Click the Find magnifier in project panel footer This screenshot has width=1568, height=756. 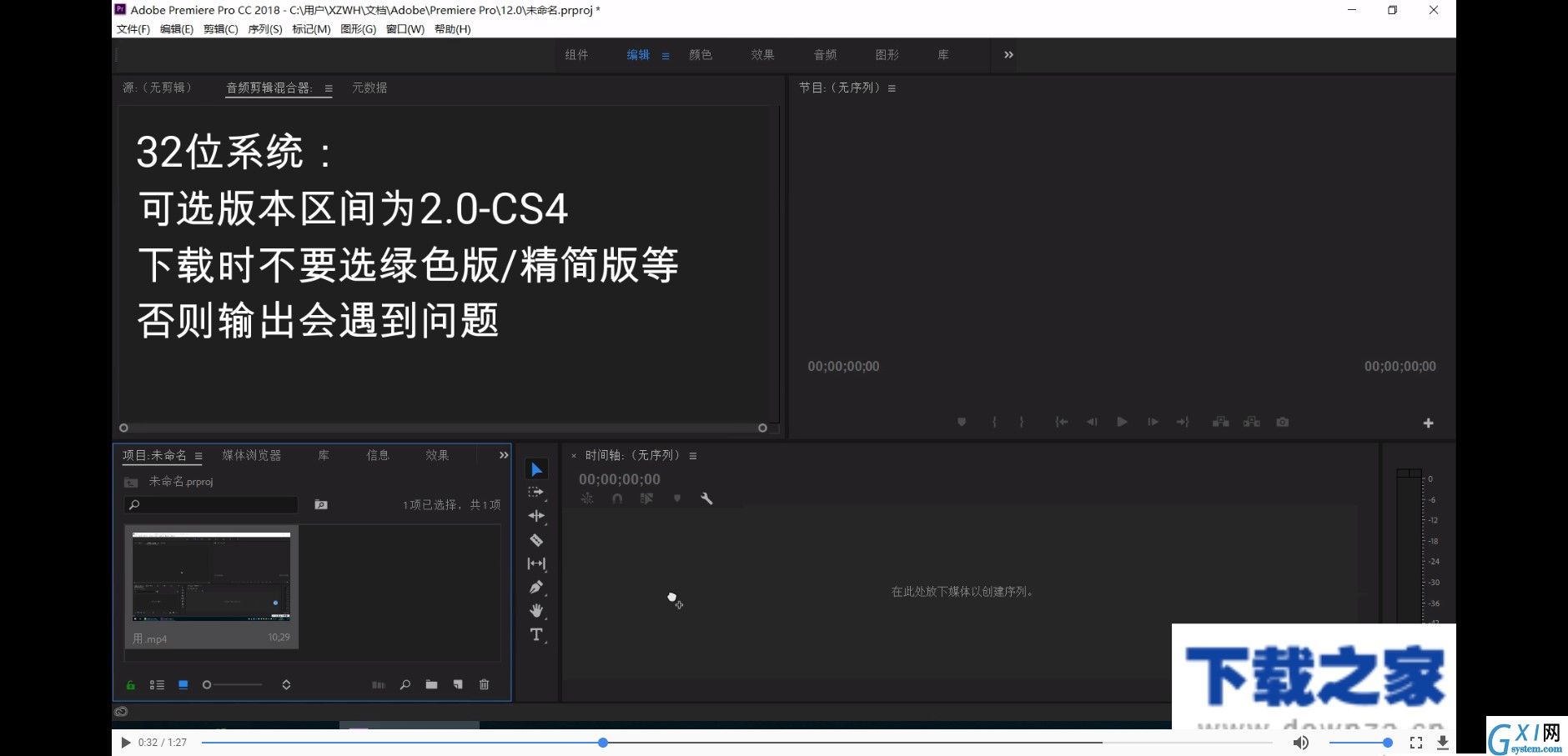(x=405, y=685)
